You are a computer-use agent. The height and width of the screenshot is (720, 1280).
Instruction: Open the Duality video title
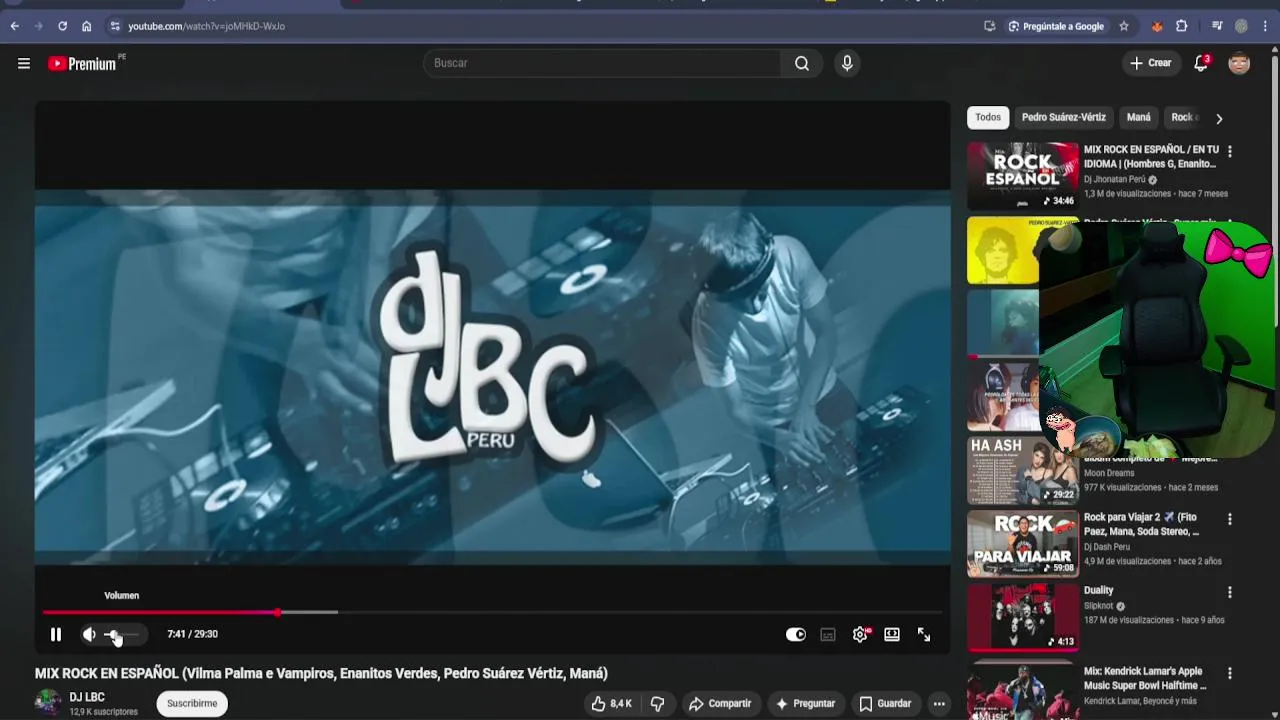coord(1098,590)
